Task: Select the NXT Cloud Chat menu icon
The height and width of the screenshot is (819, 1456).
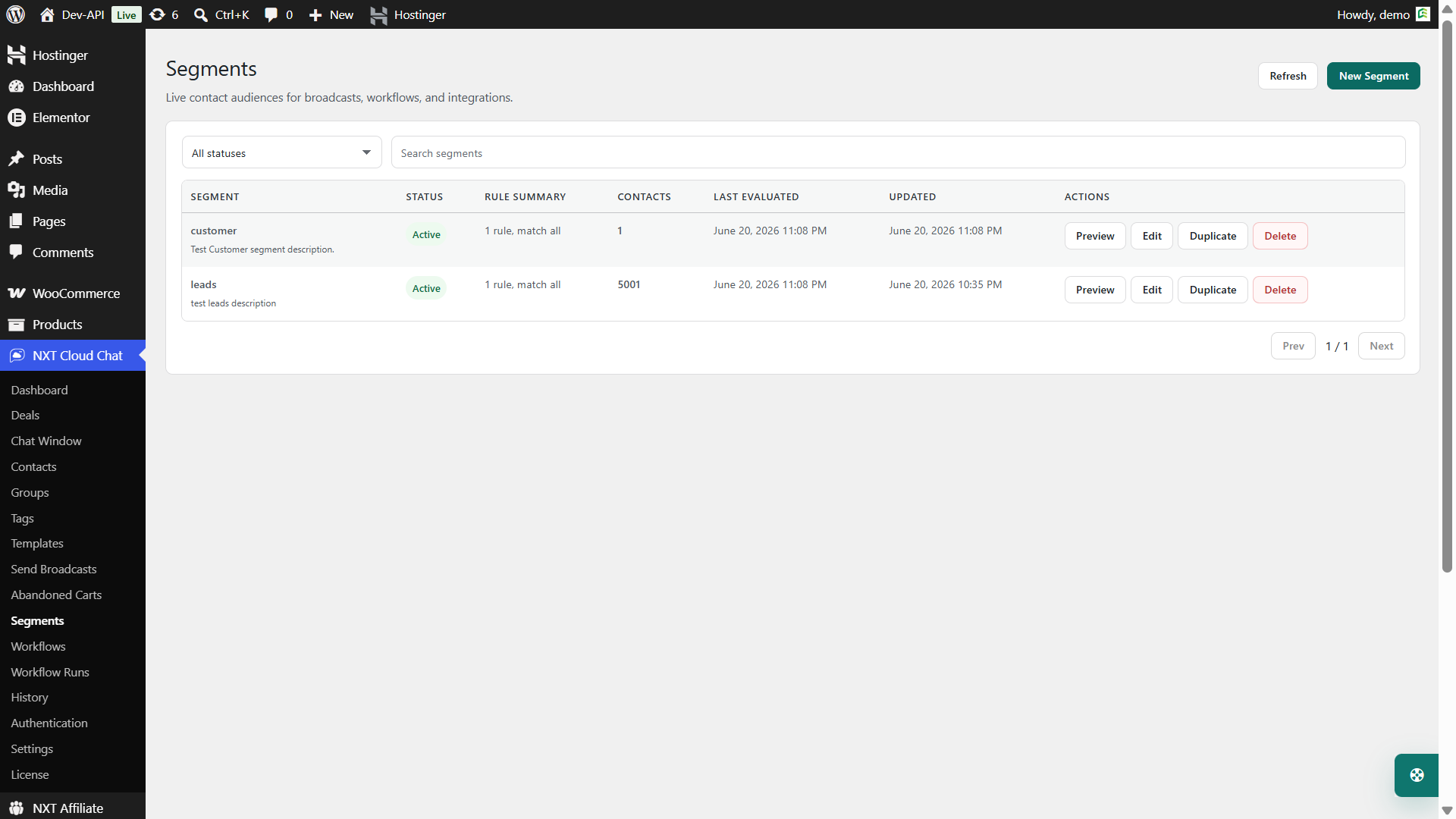Action: (17, 356)
